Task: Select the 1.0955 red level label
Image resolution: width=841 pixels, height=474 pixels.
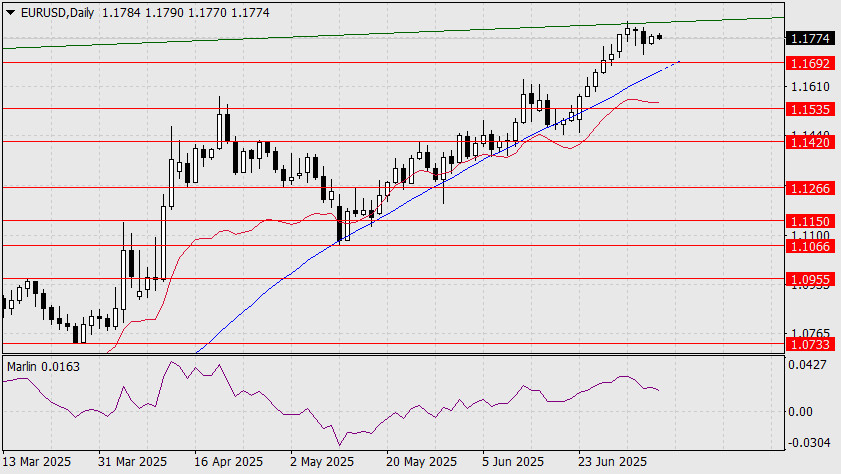Action: click(x=810, y=279)
